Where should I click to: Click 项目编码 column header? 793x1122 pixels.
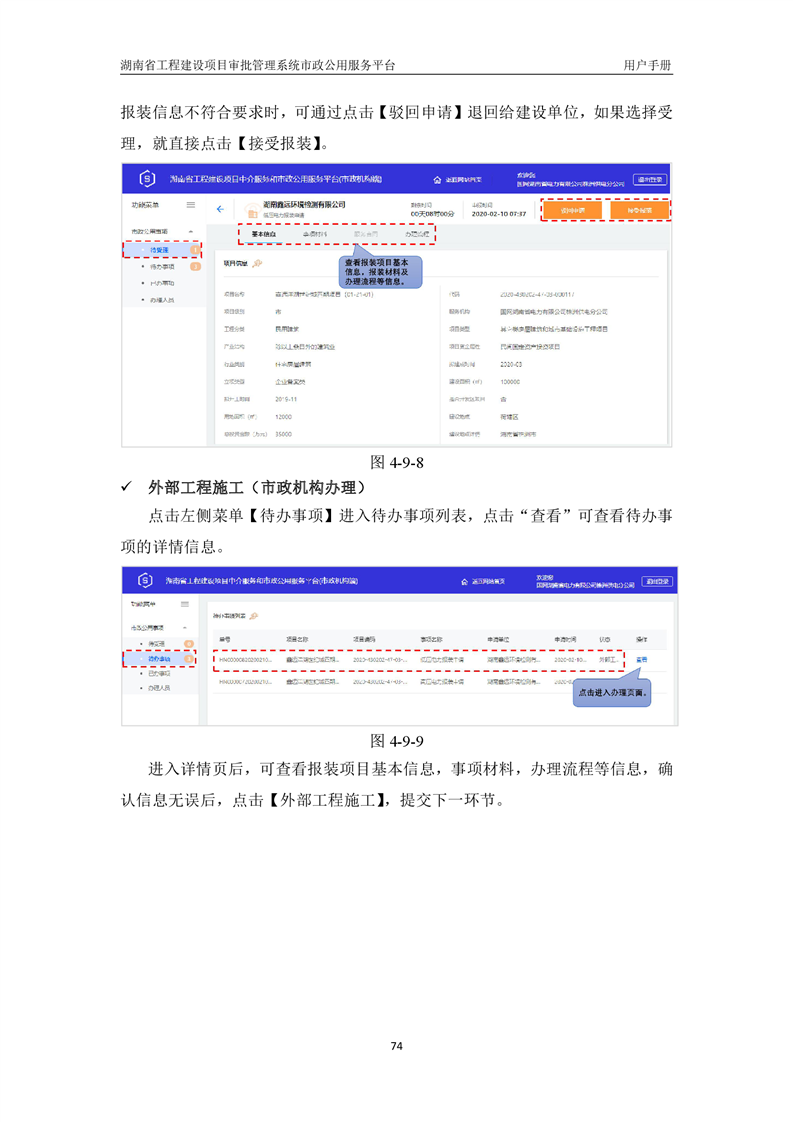[364, 639]
